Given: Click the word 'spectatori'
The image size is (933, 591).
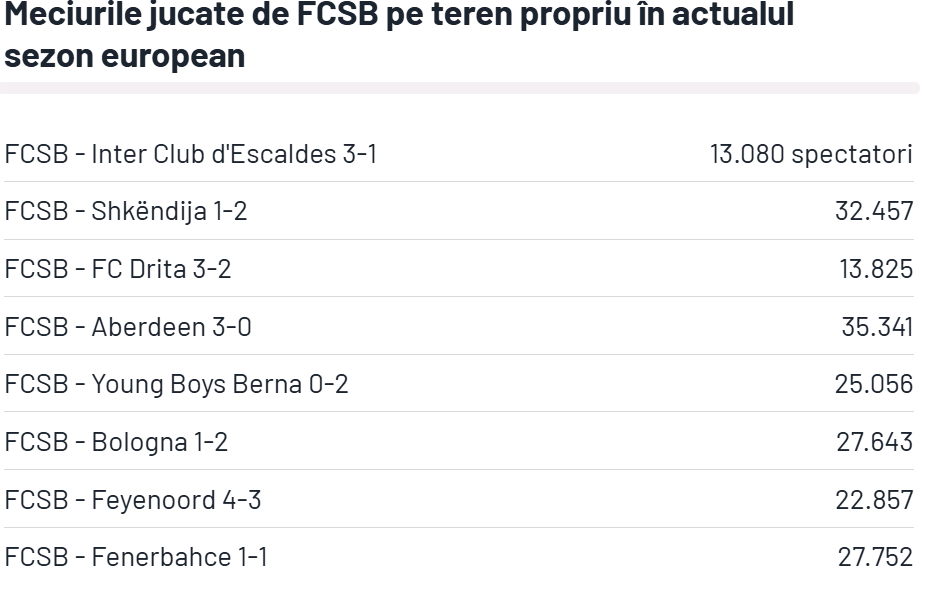Looking at the screenshot, I should [x=851, y=155].
